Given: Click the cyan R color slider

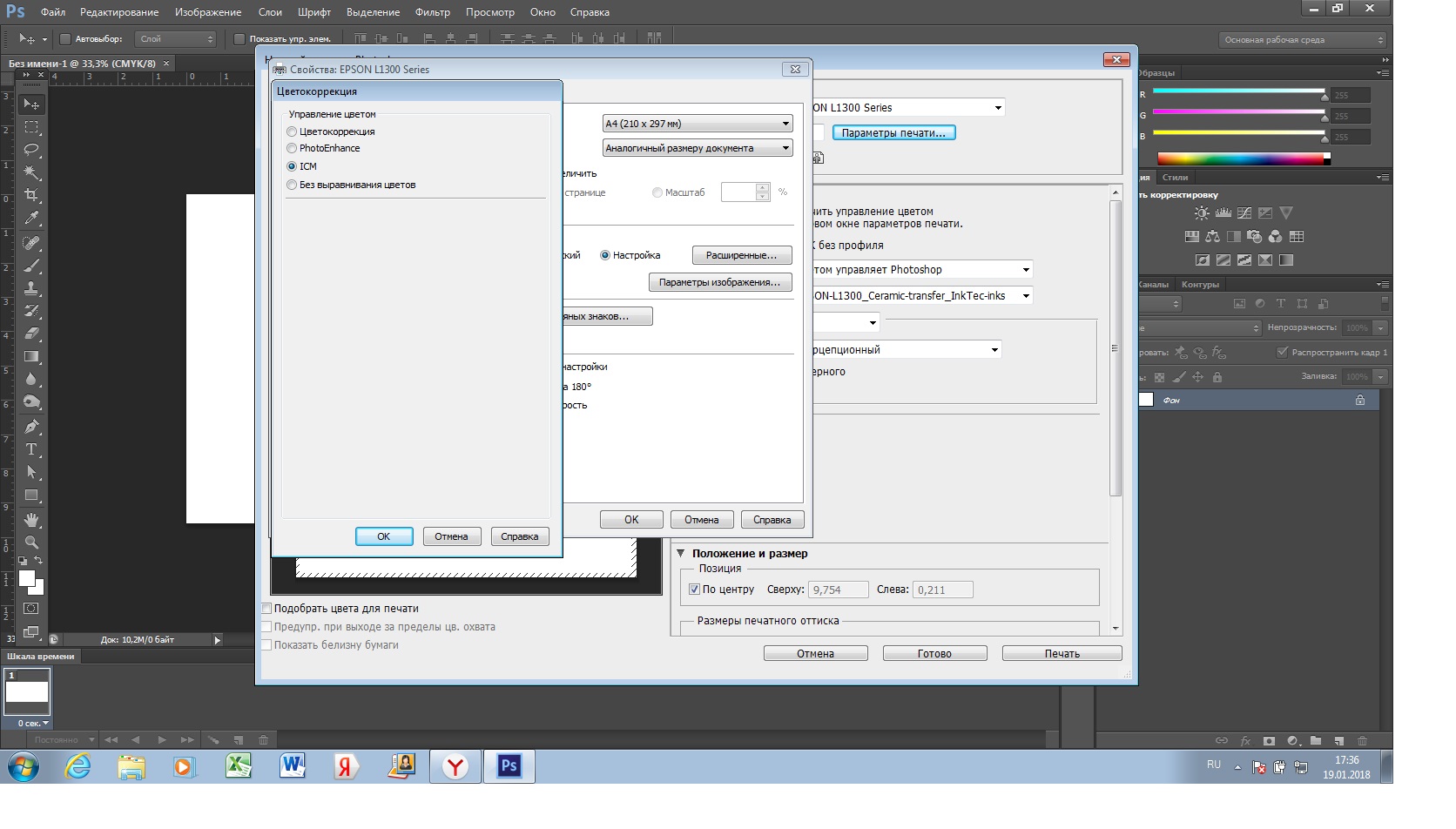Looking at the screenshot, I should [1238, 91].
